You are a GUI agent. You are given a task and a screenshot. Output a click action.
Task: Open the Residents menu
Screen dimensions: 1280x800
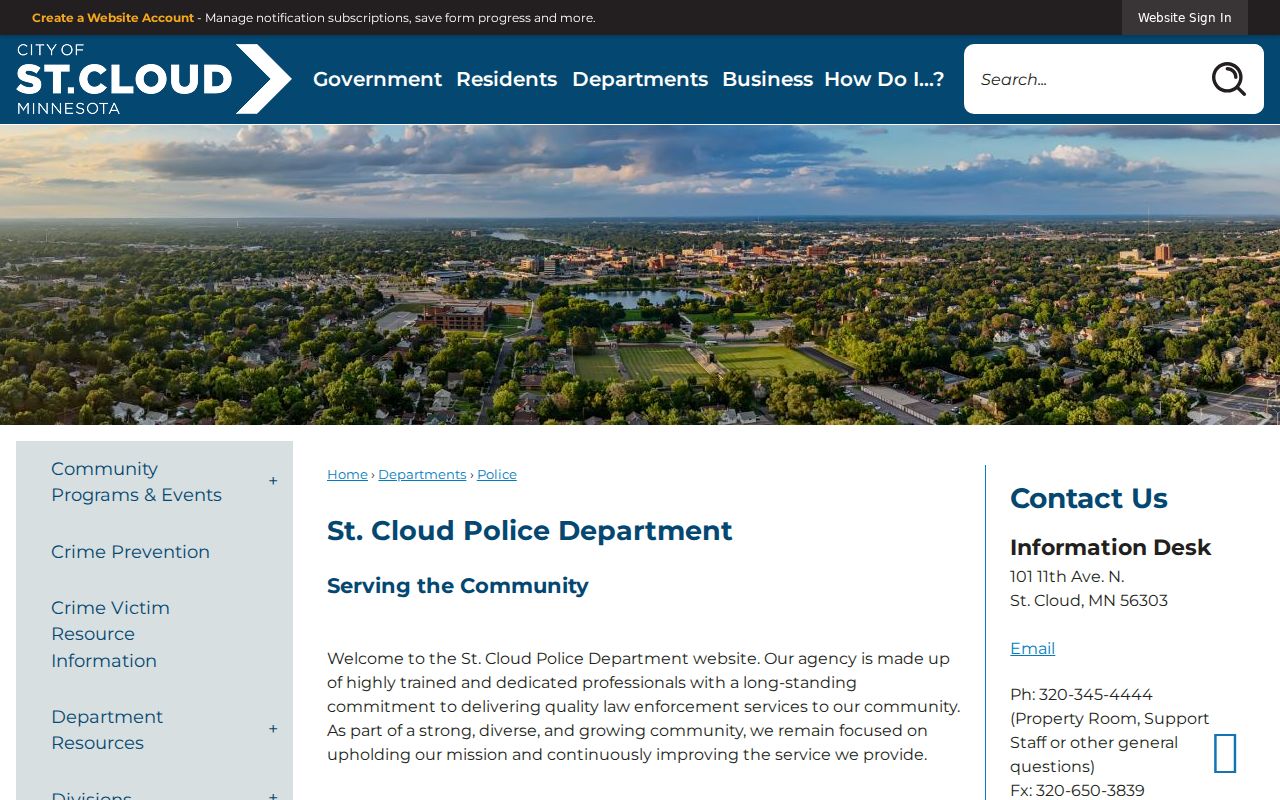507,79
